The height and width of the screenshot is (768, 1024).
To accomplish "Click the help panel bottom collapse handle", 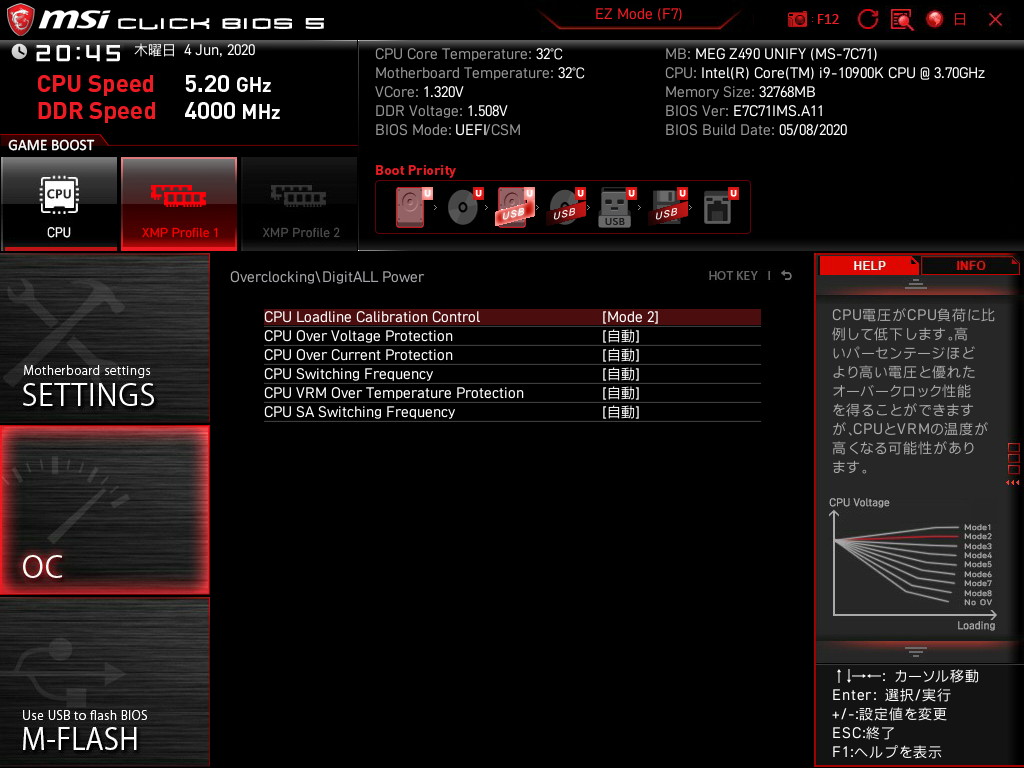I will coord(916,651).
